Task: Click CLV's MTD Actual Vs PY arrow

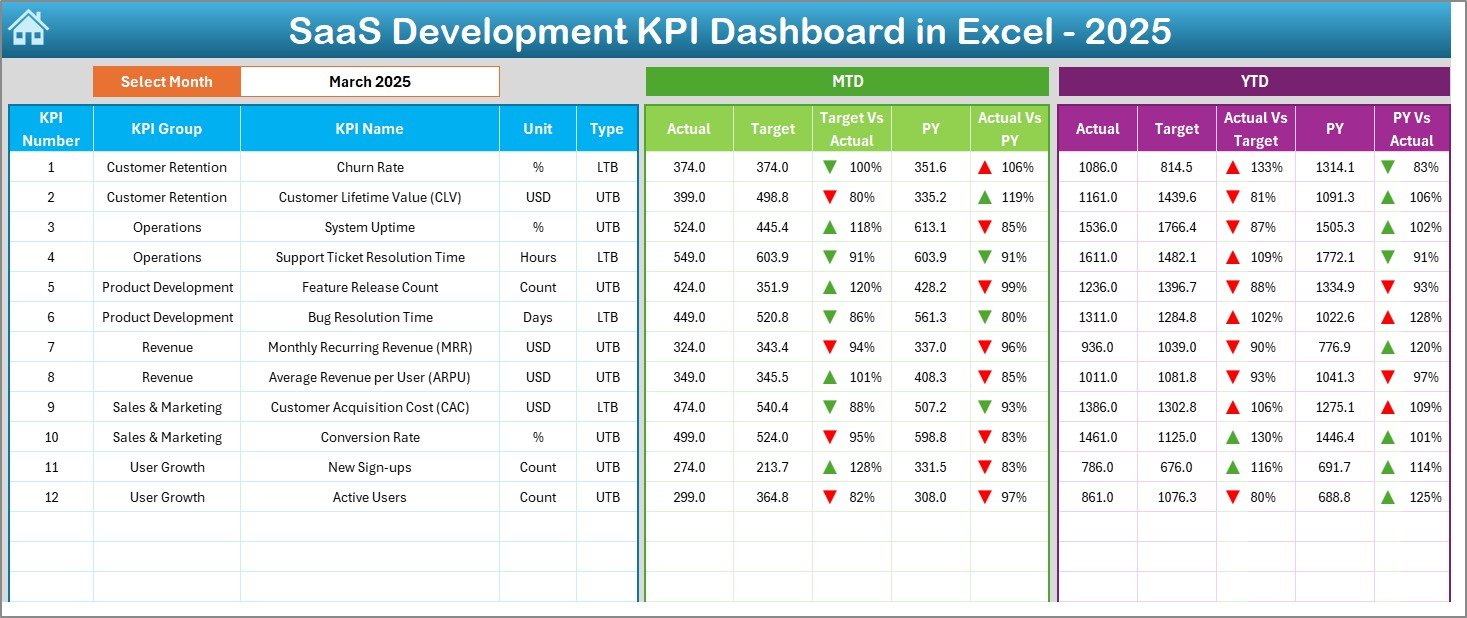Action: (x=985, y=198)
